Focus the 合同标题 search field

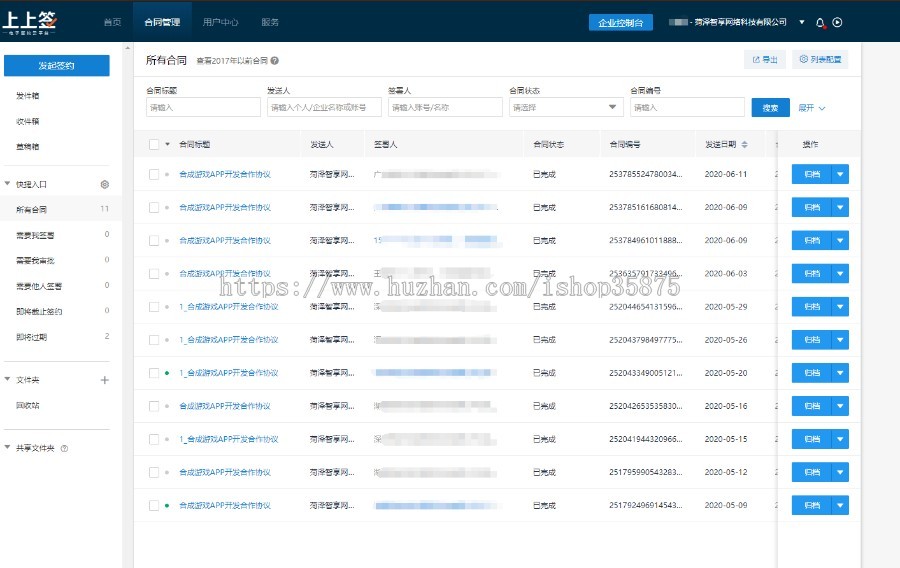point(203,107)
